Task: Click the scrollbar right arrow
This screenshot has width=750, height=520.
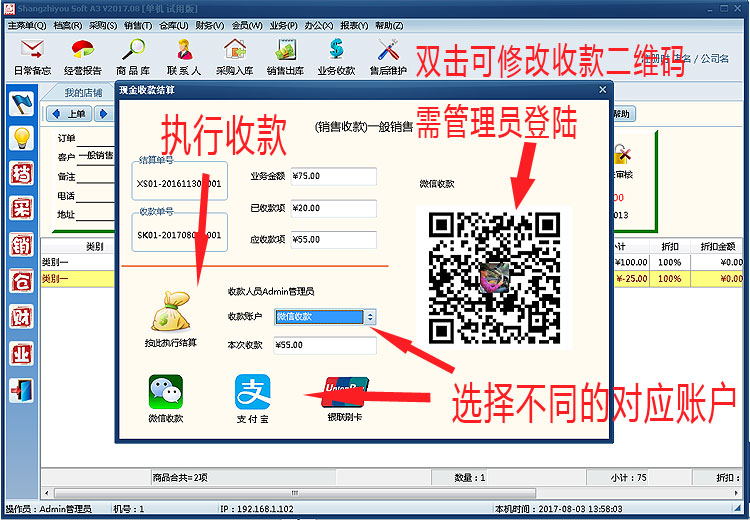Action: (737, 493)
